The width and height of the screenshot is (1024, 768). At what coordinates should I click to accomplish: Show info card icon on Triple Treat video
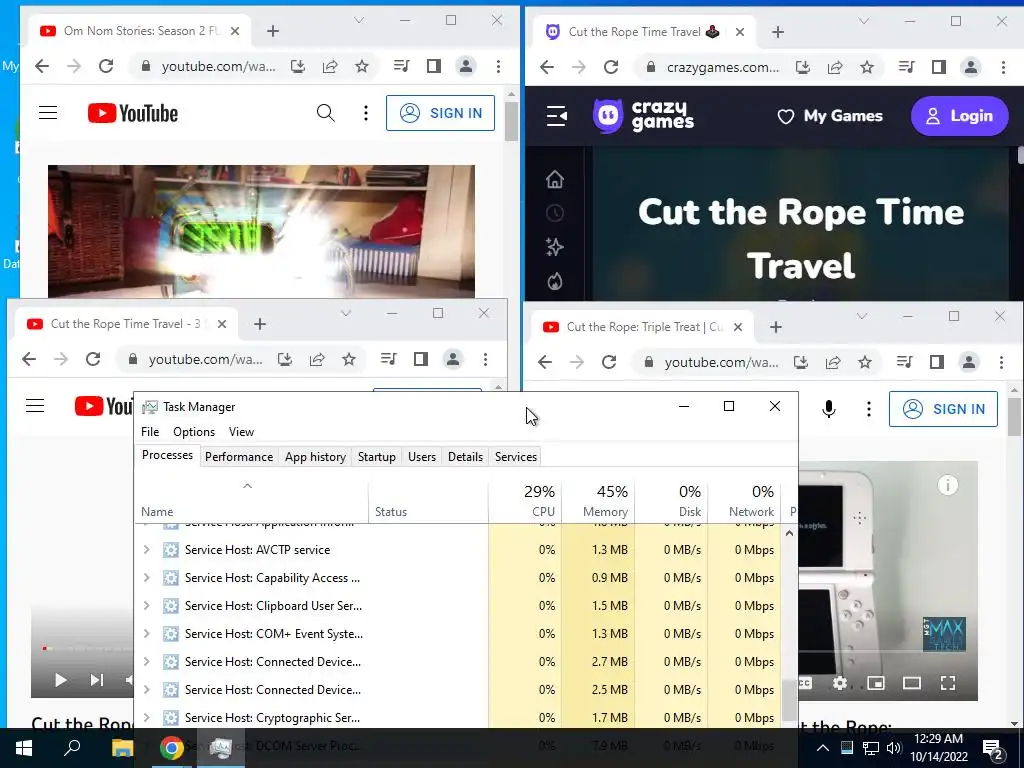[x=948, y=485]
